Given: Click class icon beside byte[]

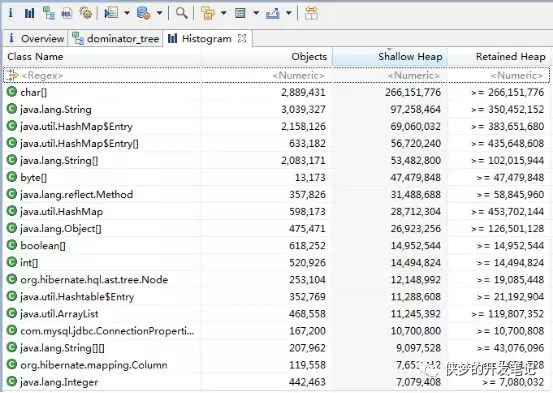Looking at the screenshot, I should tap(12, 177).
